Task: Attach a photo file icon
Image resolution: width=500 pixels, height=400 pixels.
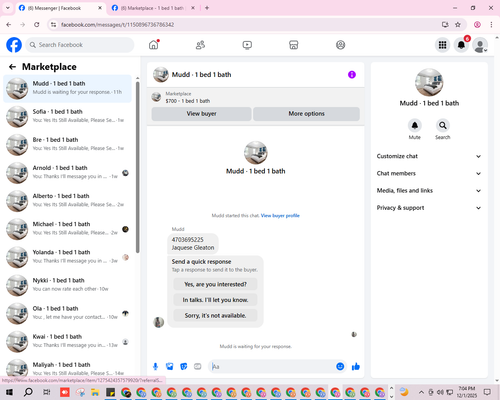Action: 170,367
